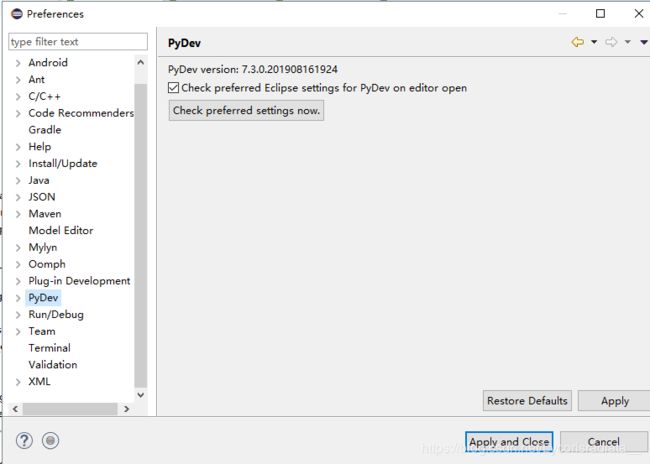Open the back history dropdown arrow
This screenshot has height=464, width=650.
[594, 42]
